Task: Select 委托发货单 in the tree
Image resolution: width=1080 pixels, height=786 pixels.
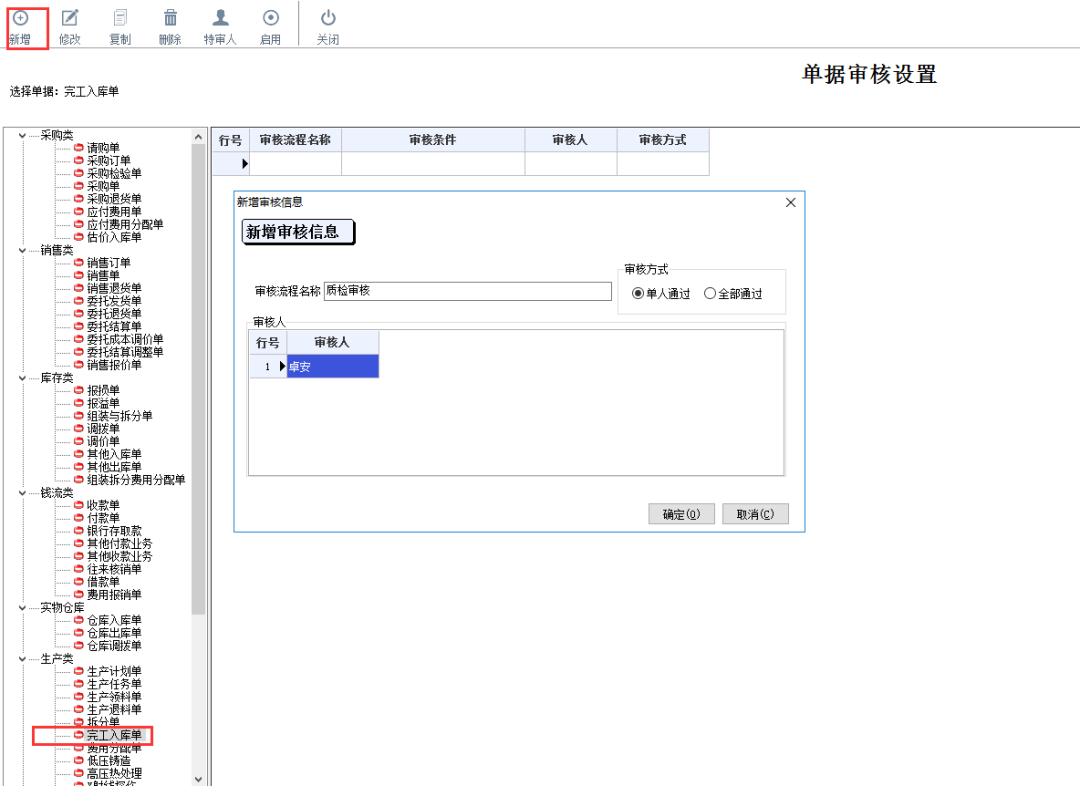Action: pos(114,301)
